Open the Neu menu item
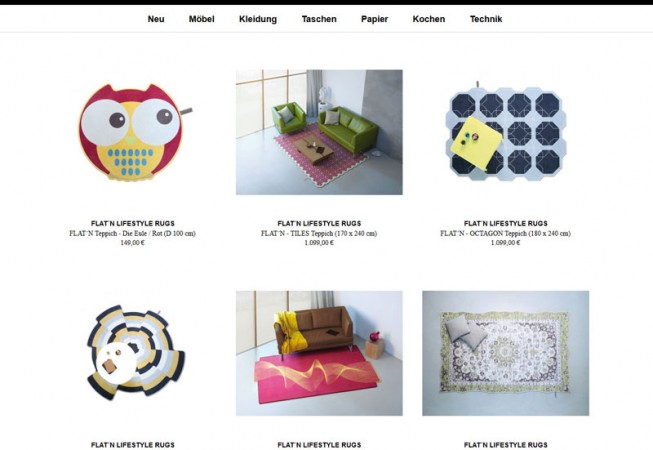The width and height of the screenshot is (653, 450). point(156,19)
